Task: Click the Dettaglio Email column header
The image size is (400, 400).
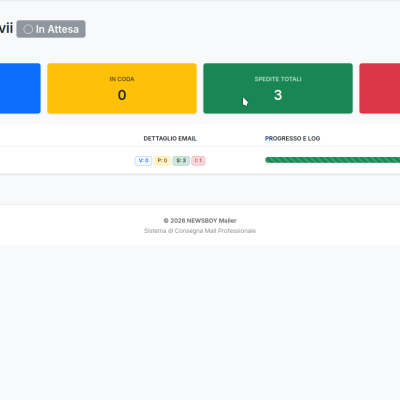Action: coord(170,138)
